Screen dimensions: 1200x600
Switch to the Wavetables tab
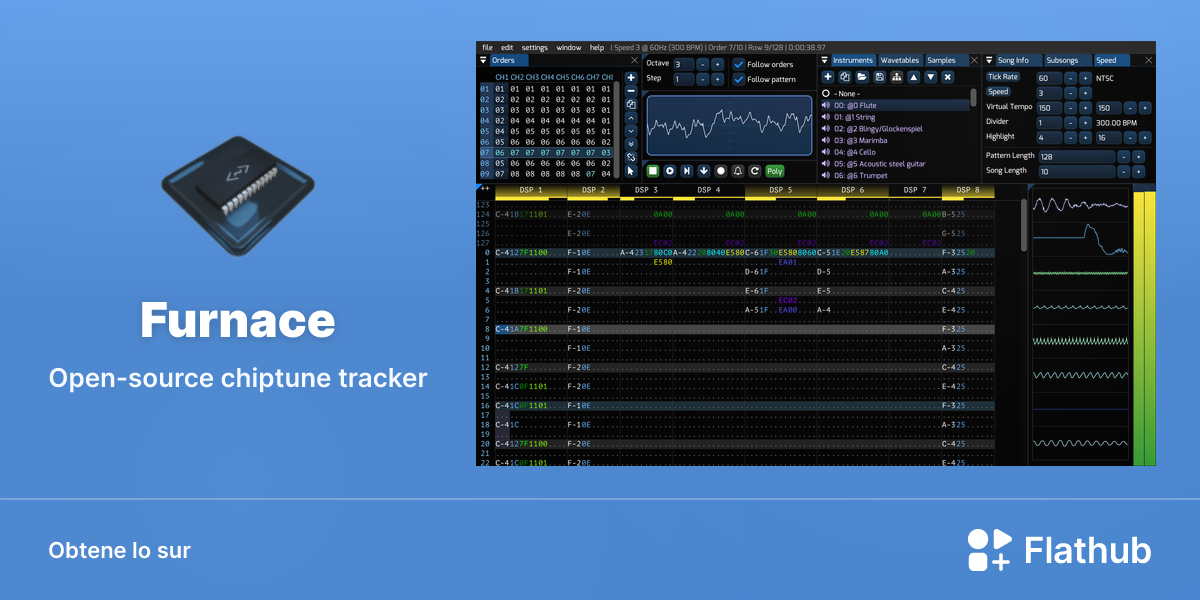(x=900, y=60)
